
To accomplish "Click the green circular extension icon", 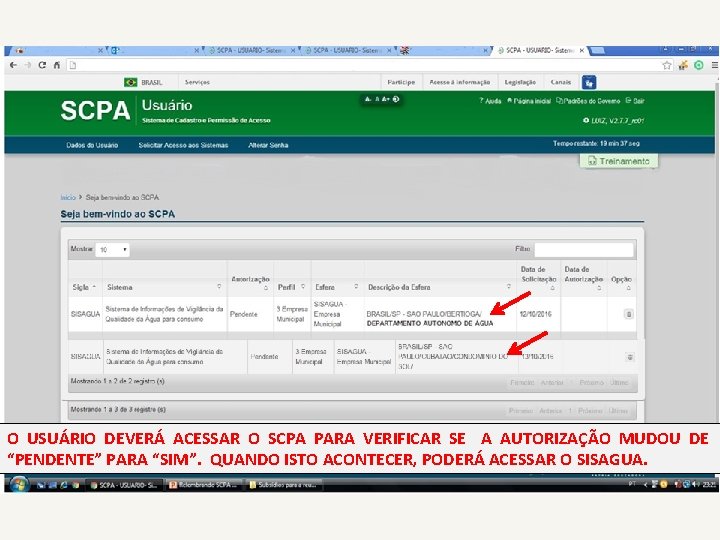I will (698, 65).
